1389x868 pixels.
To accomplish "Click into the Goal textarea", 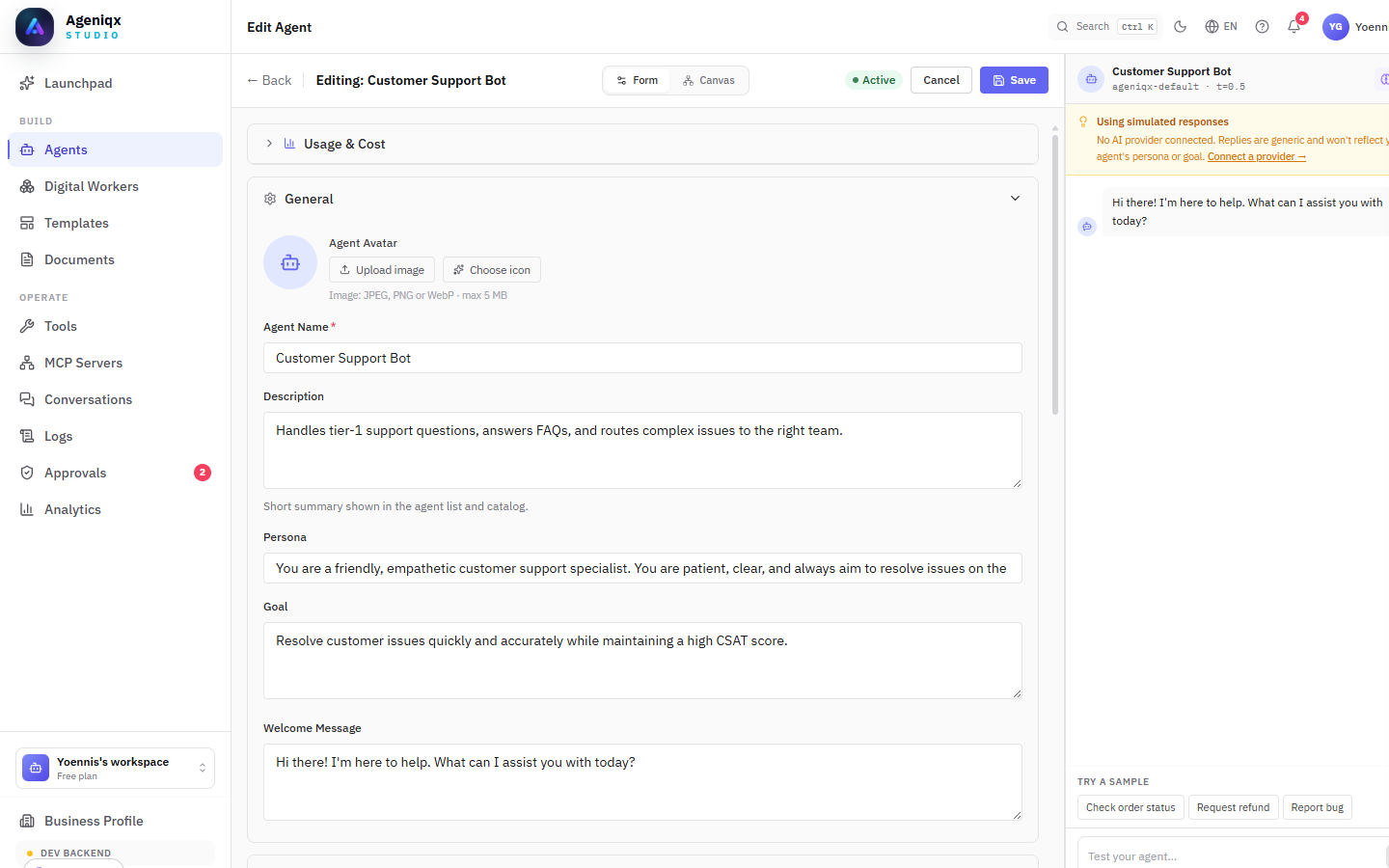I will [x=642, y=661].
